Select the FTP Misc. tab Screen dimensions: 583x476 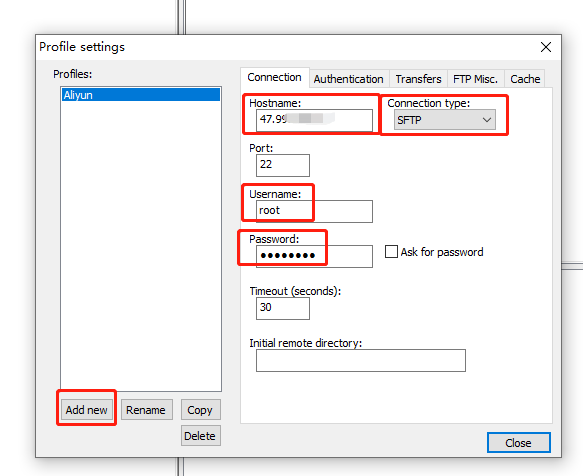476,79
